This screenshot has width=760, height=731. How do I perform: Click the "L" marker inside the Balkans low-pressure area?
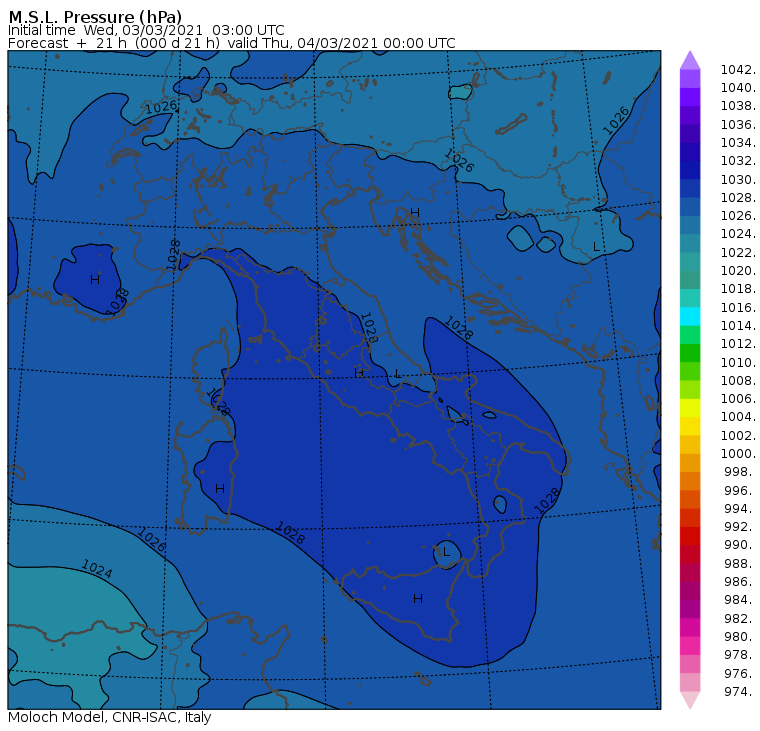(x=597, y=247)
